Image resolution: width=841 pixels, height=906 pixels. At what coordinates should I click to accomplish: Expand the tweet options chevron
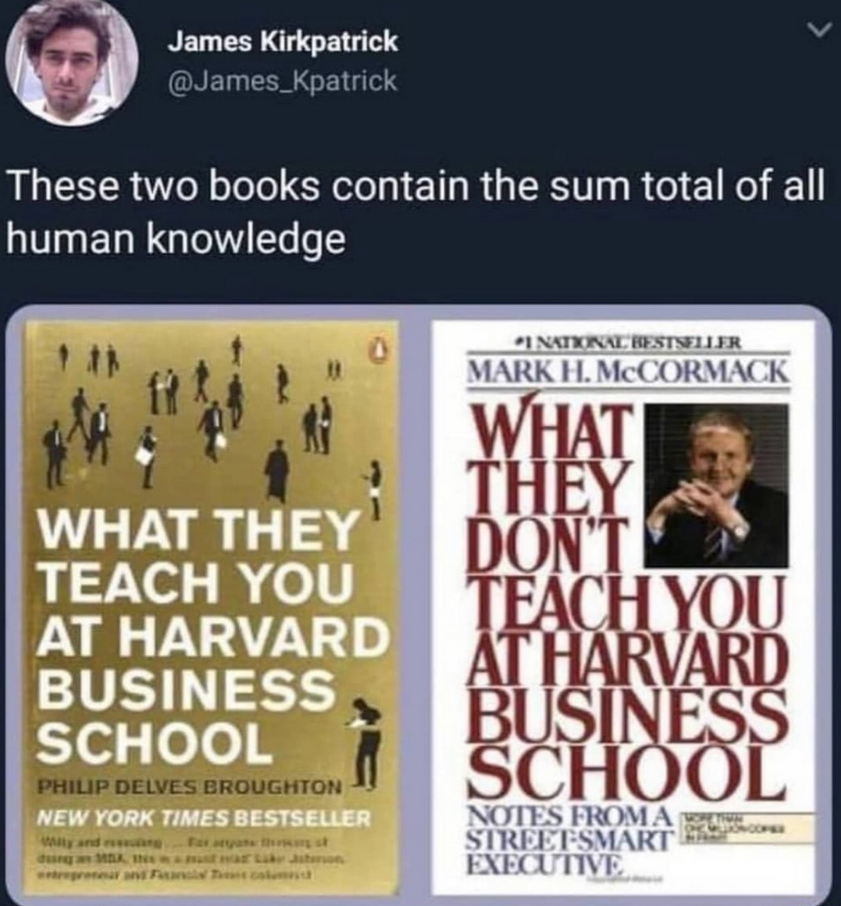click(823, 34)
